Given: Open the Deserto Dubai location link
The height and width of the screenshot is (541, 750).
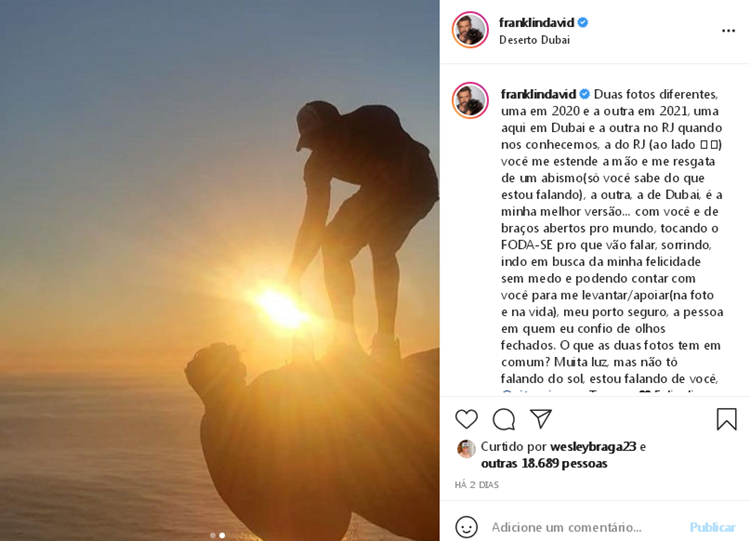Looking at the screenshot, I should pyautogui.click(x=534, y=40).
